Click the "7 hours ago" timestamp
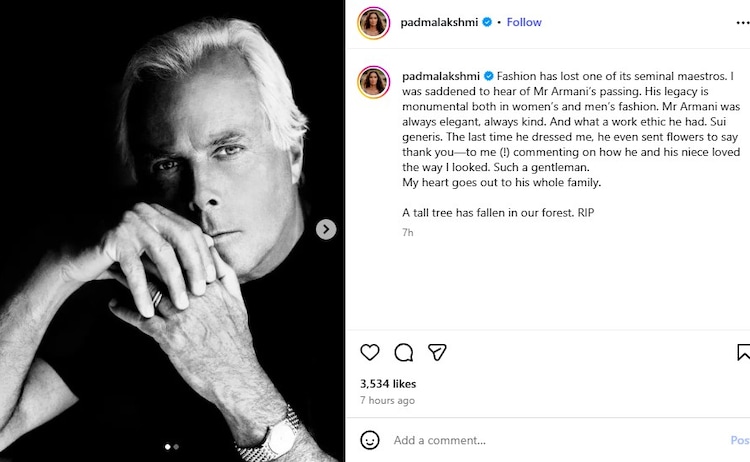The image size is (750, 462). [387, 400]
